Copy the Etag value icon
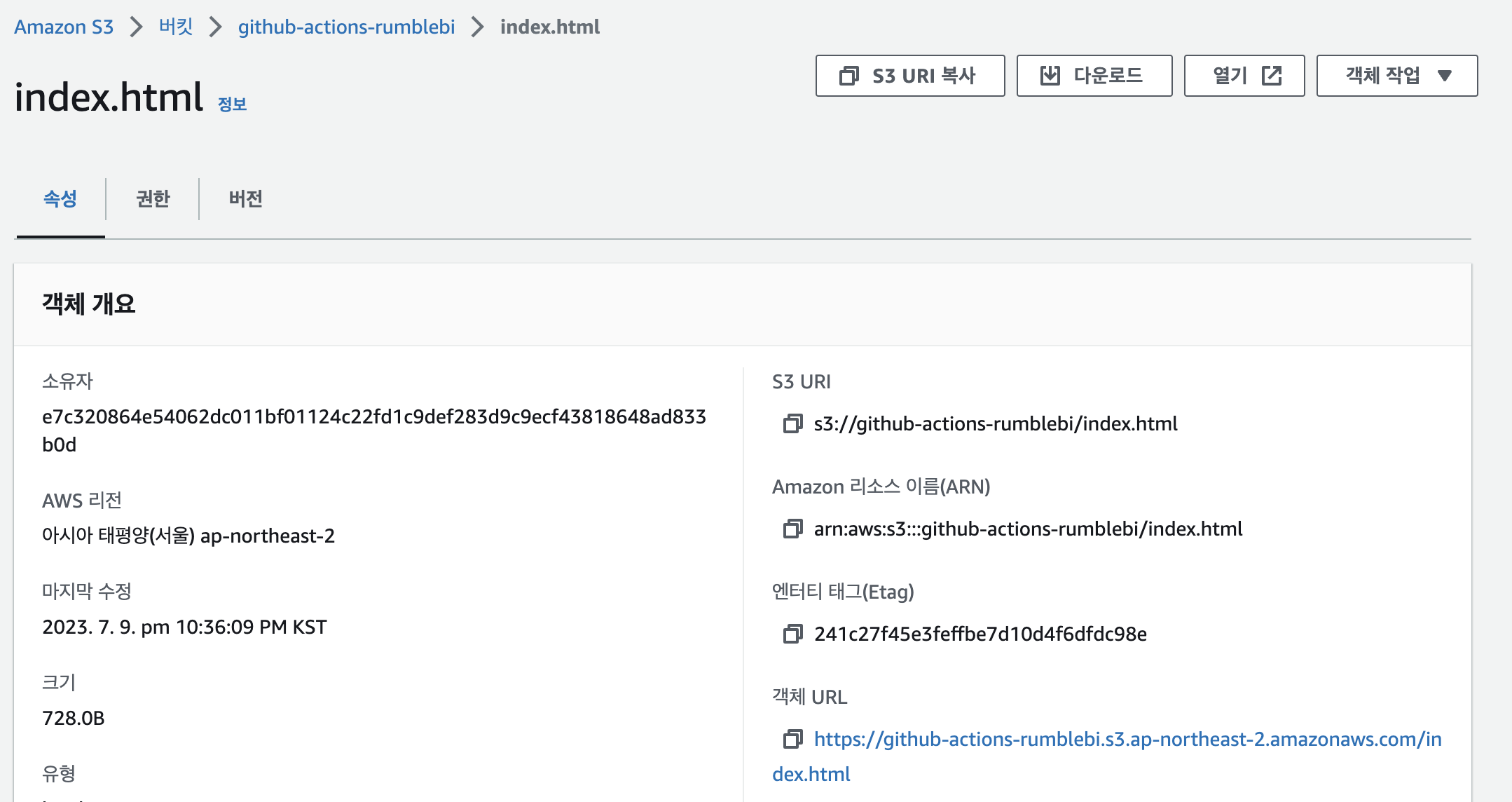Viewport: 1512px width, 802px height. click(792, 634)
